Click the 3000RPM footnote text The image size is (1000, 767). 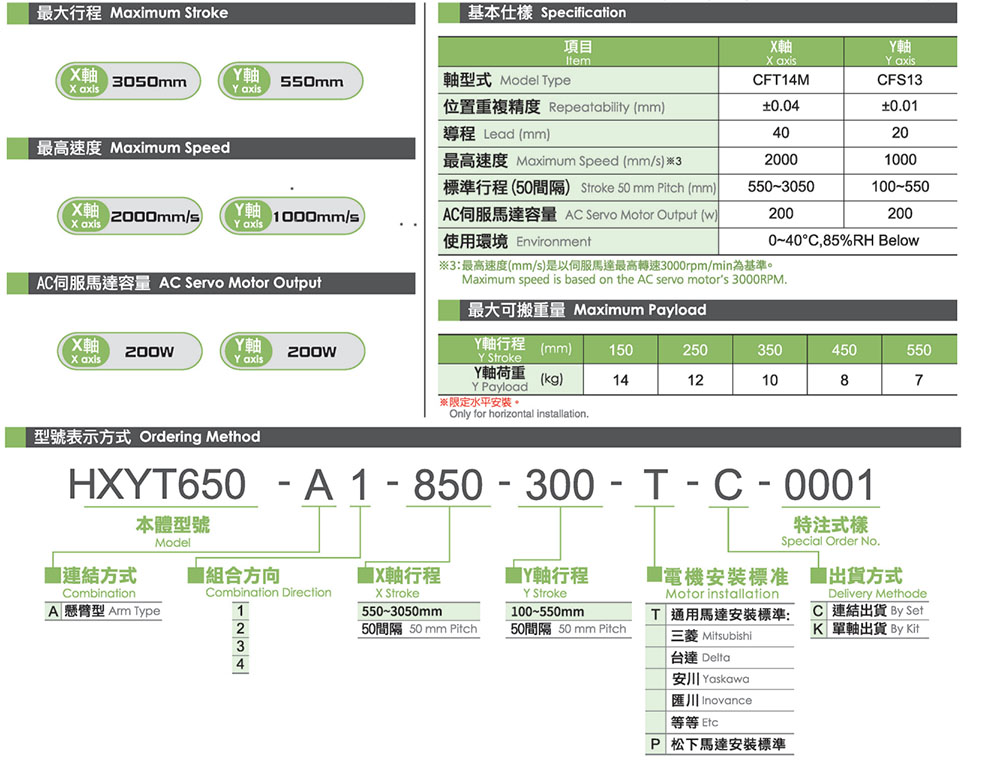coord(624,280)
